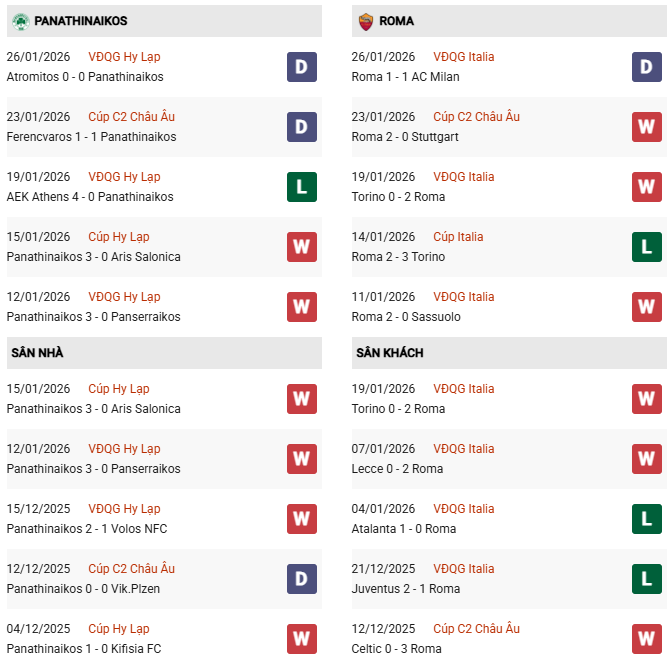Select the SÂN NHÀ home section header
This screenshot has height=663, width=672.
37,353
